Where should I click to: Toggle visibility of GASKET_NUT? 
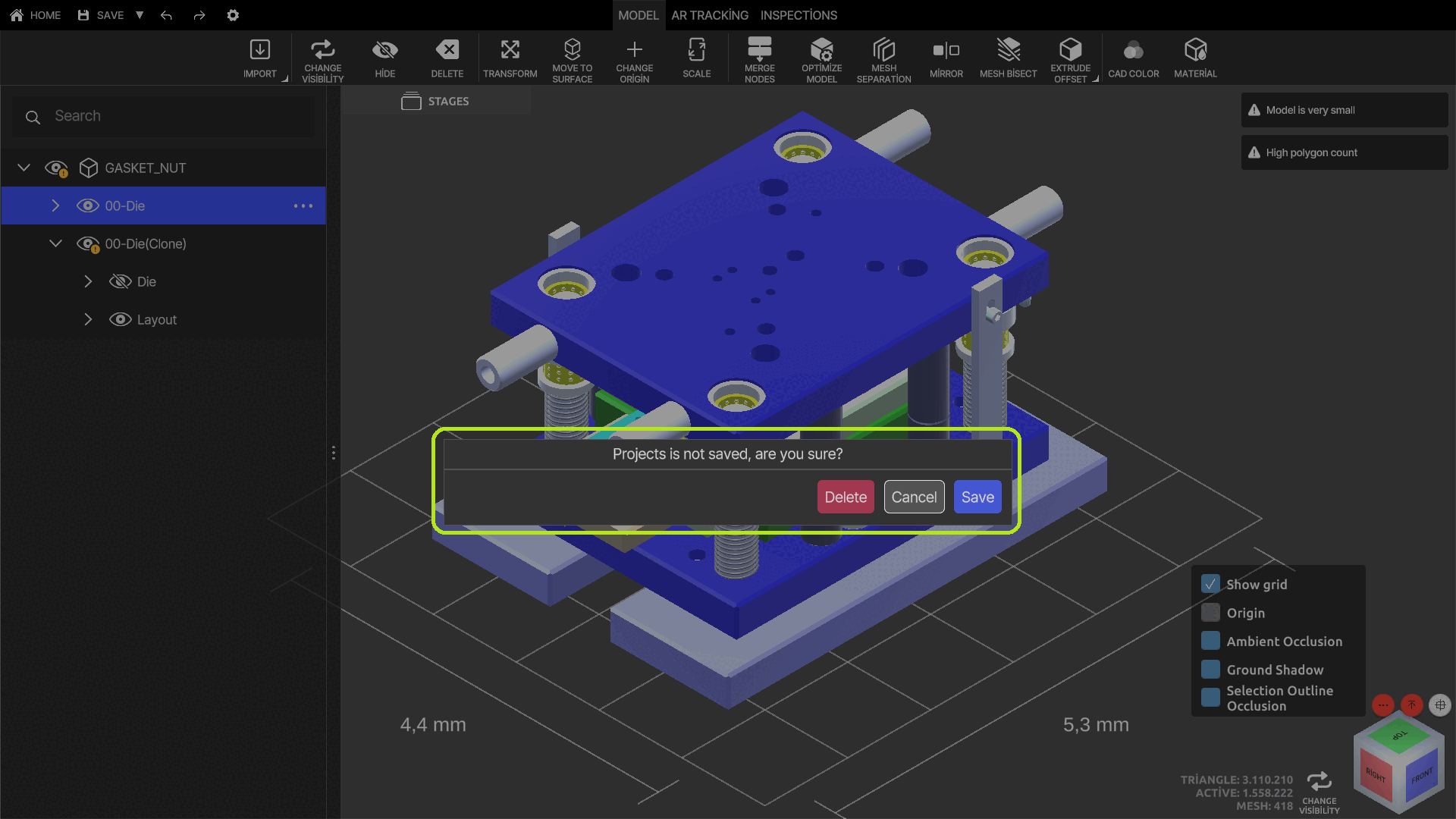pyautogui.click(x=57, y=168)
